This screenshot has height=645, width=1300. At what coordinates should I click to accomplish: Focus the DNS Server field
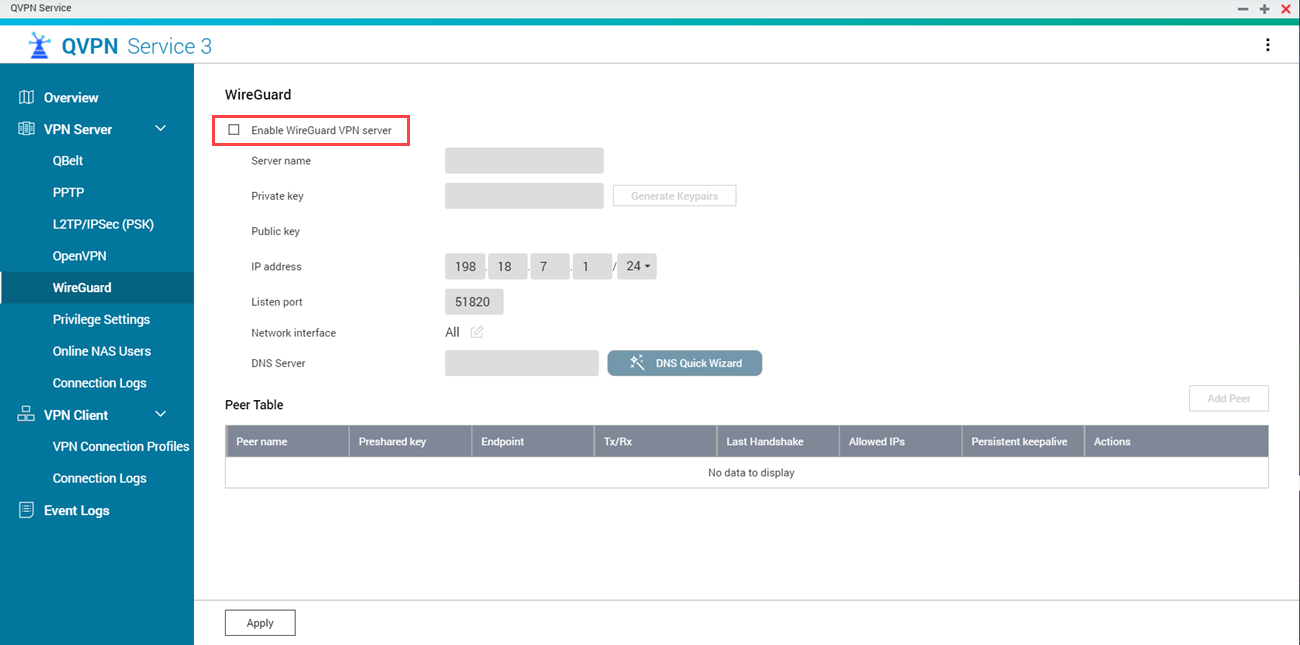coord(522,363)
